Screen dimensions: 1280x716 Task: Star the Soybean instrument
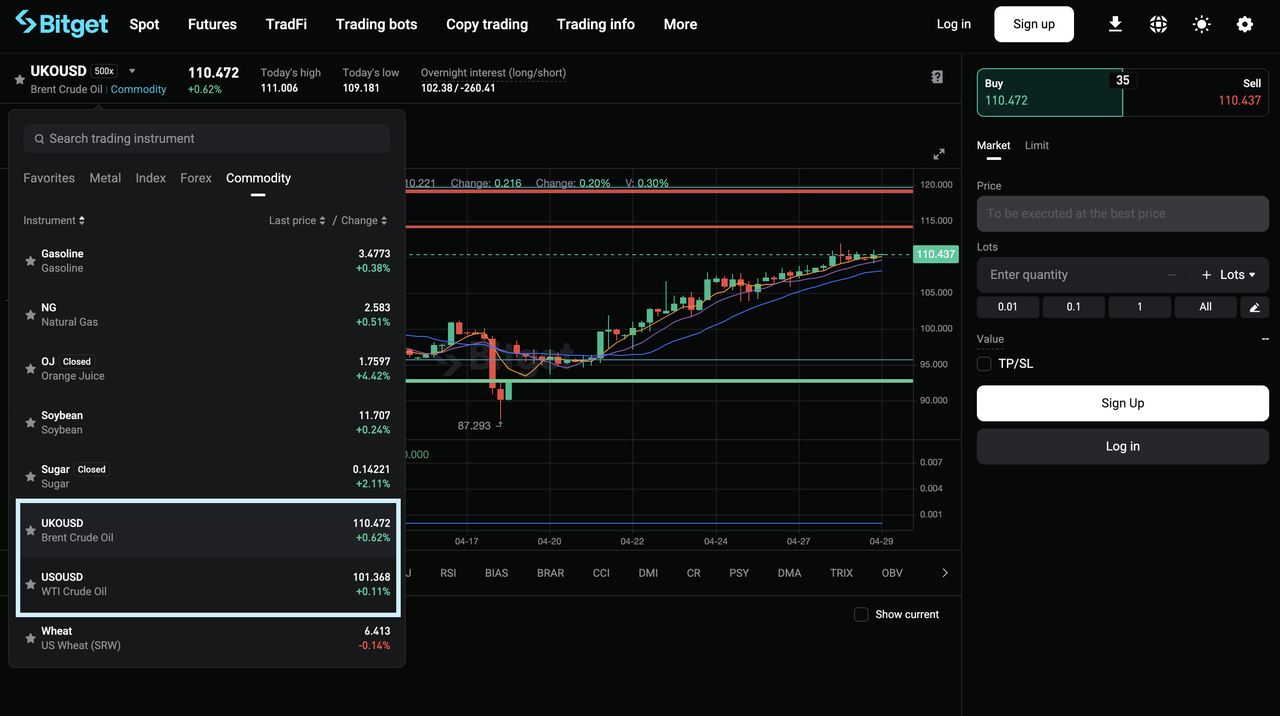[30, 423]
